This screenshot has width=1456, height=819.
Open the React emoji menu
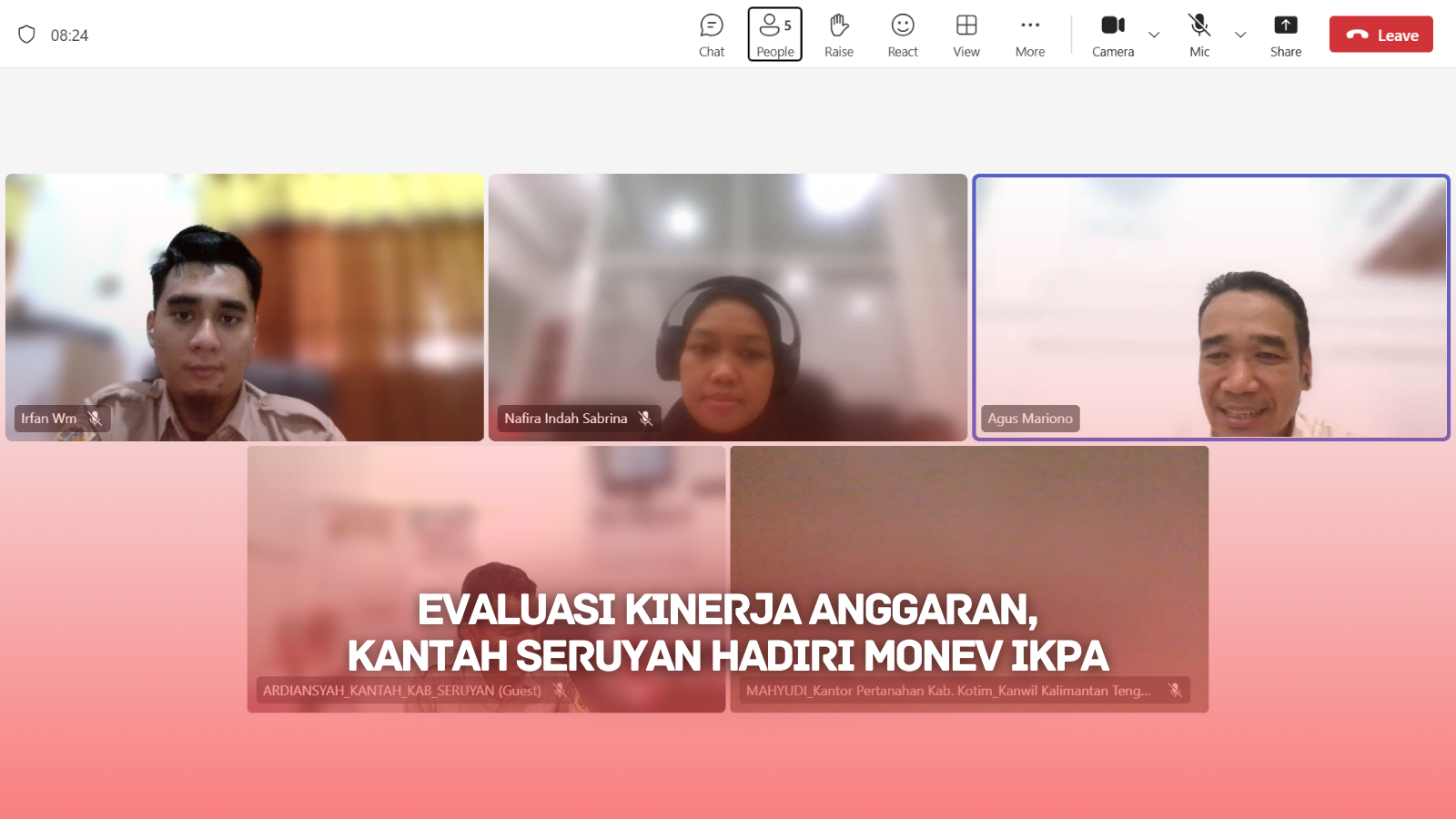902,35
